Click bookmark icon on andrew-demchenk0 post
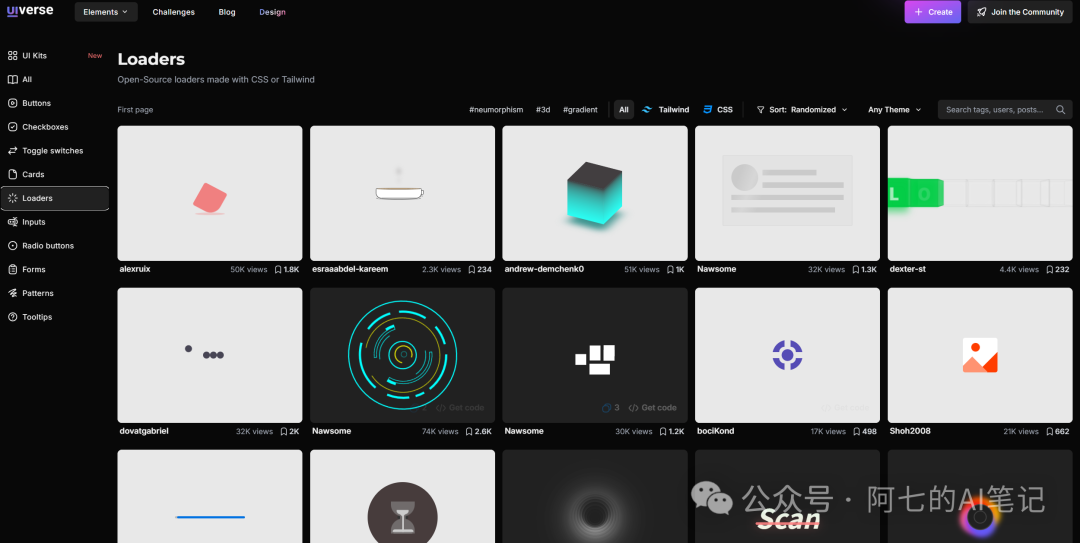Screen dimensions: 1080x543 (x=670, y=269)
